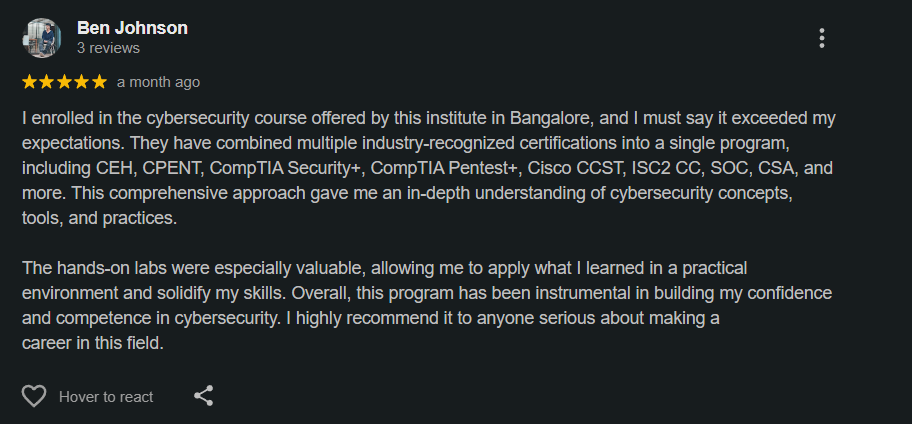Click the second gold rating star
The width and height of the screenshot is (912, 424).
pos(46,81)
